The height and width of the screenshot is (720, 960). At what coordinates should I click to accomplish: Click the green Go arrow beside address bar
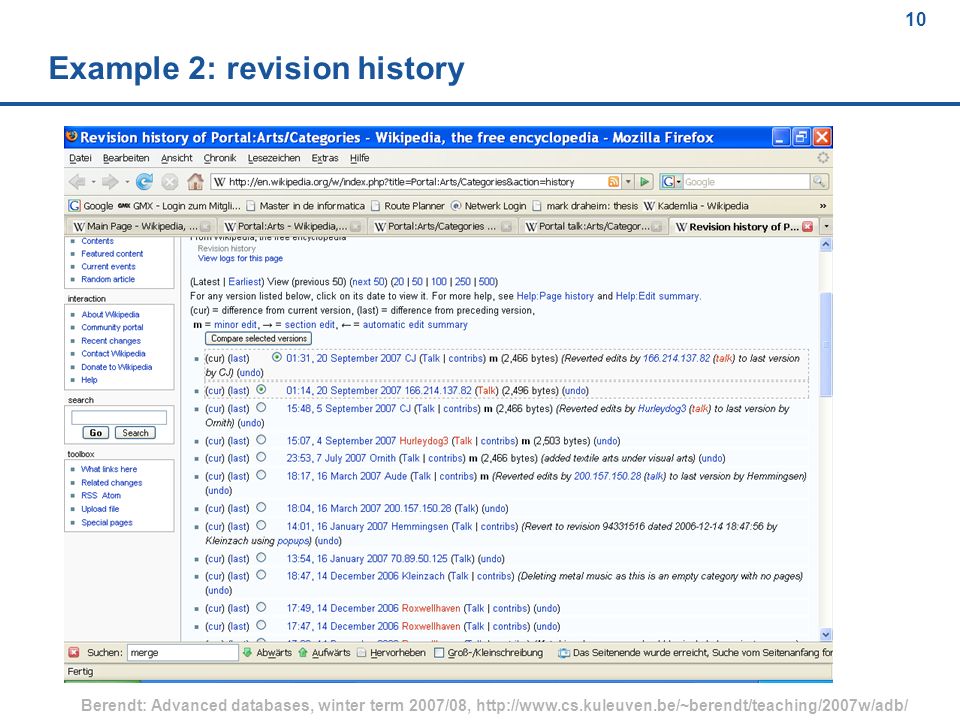pyautogui.click(x=644, y=182)
